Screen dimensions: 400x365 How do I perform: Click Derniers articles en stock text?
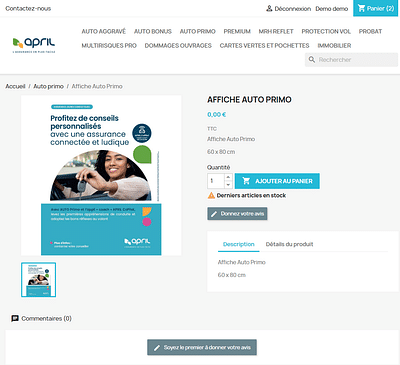click(x=251, y=195)
